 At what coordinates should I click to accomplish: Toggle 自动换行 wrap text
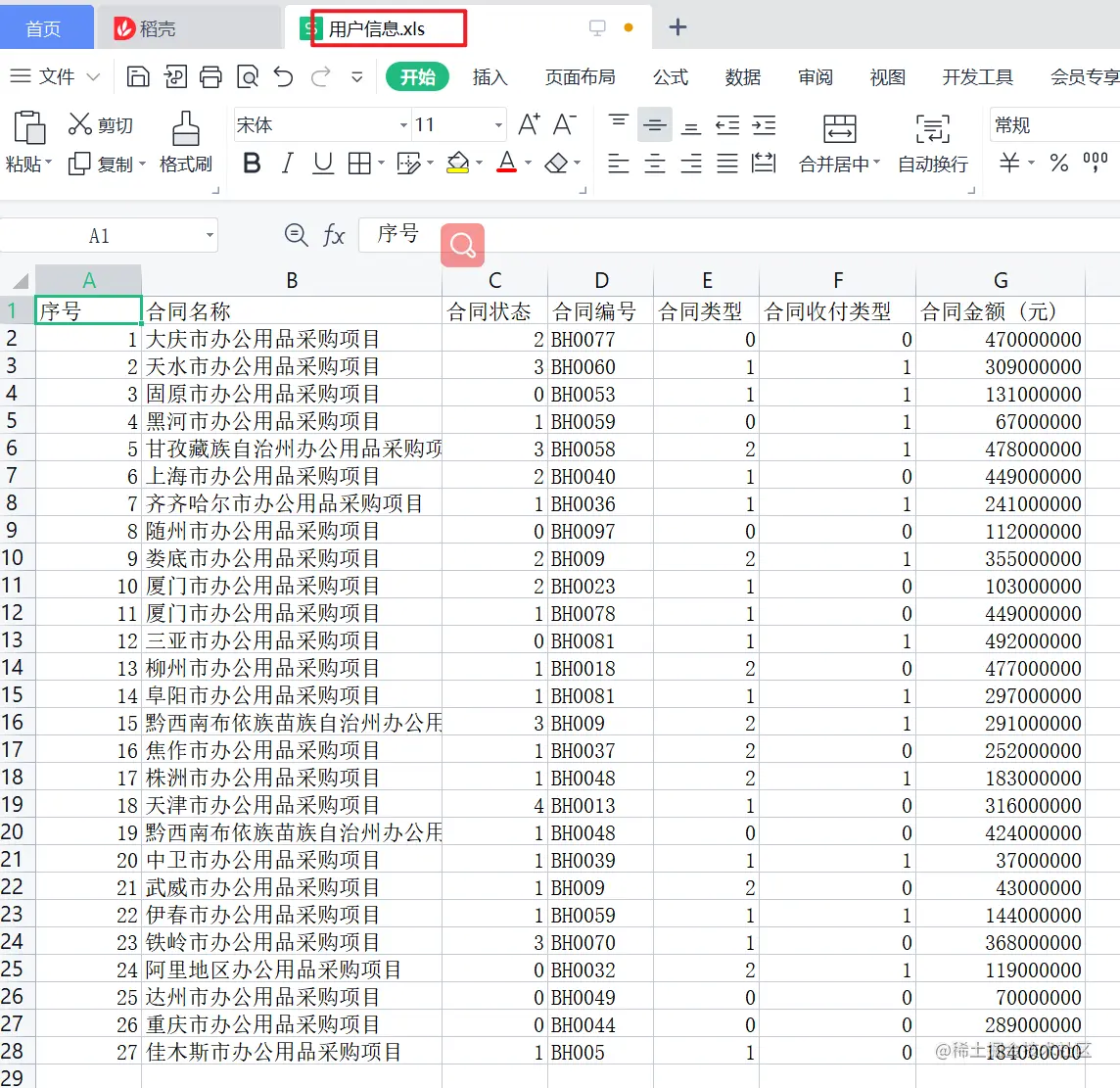[x=933, y=142]
